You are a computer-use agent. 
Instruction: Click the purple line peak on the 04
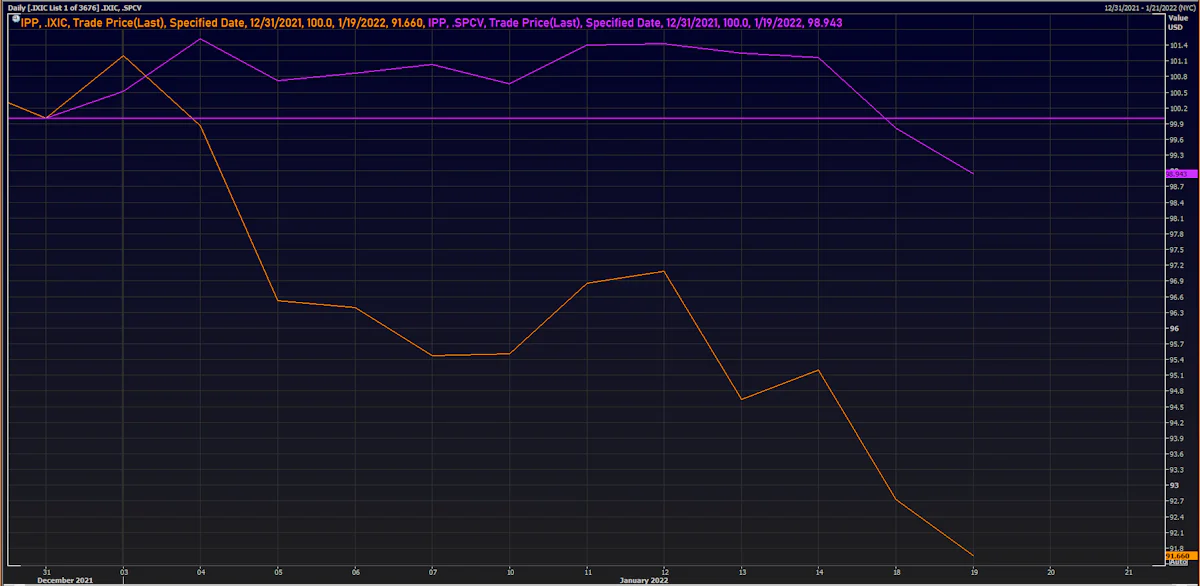coord(201,39)
